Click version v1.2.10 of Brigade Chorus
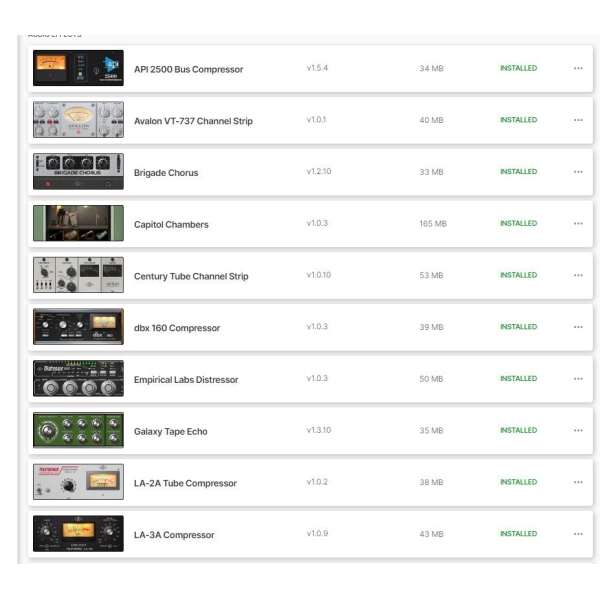The height and width of the screenshot is (600, 600). (x=319, y=171)
